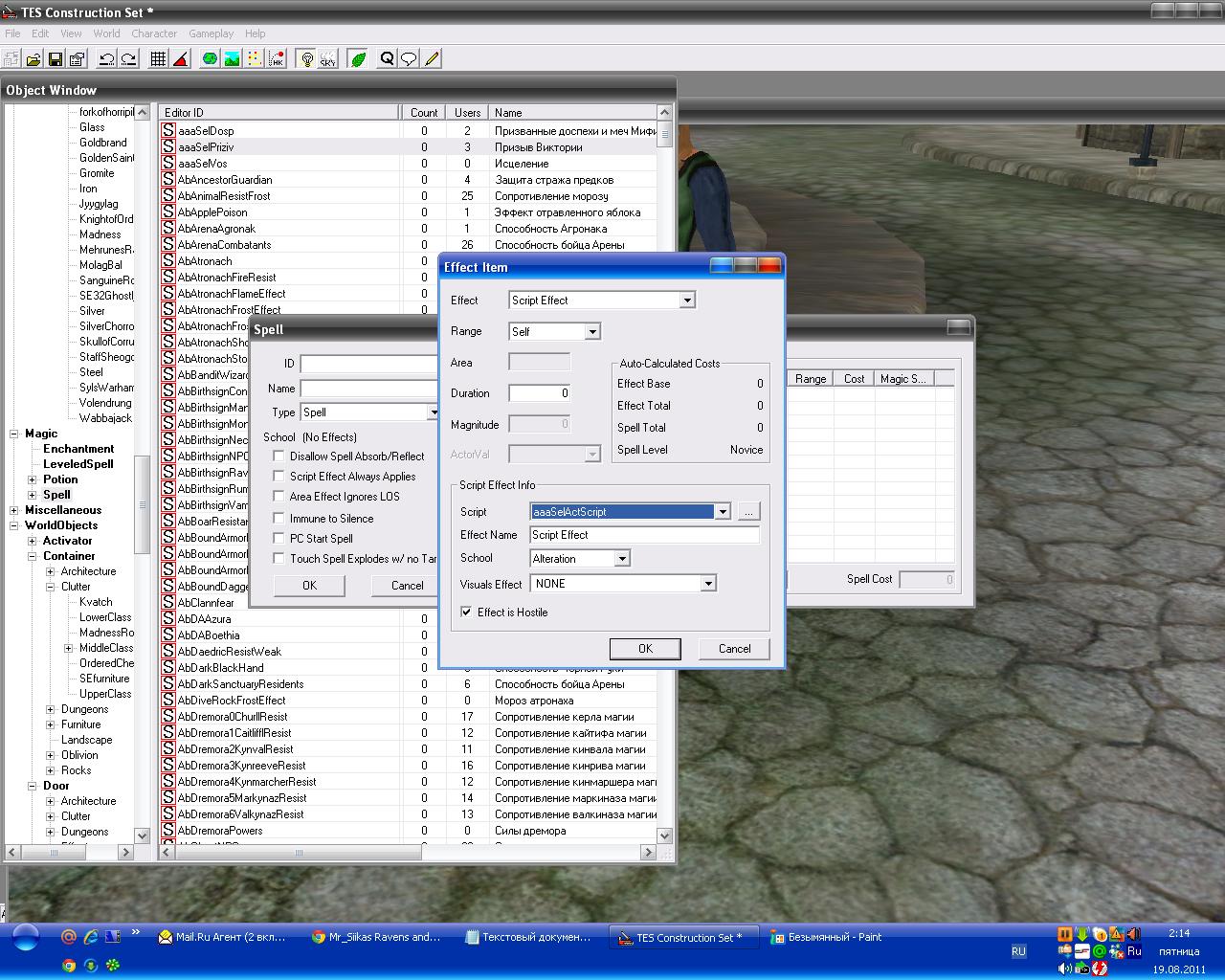
Task: Expand MiddleClass under Clutter
Action: click(68, 648)
